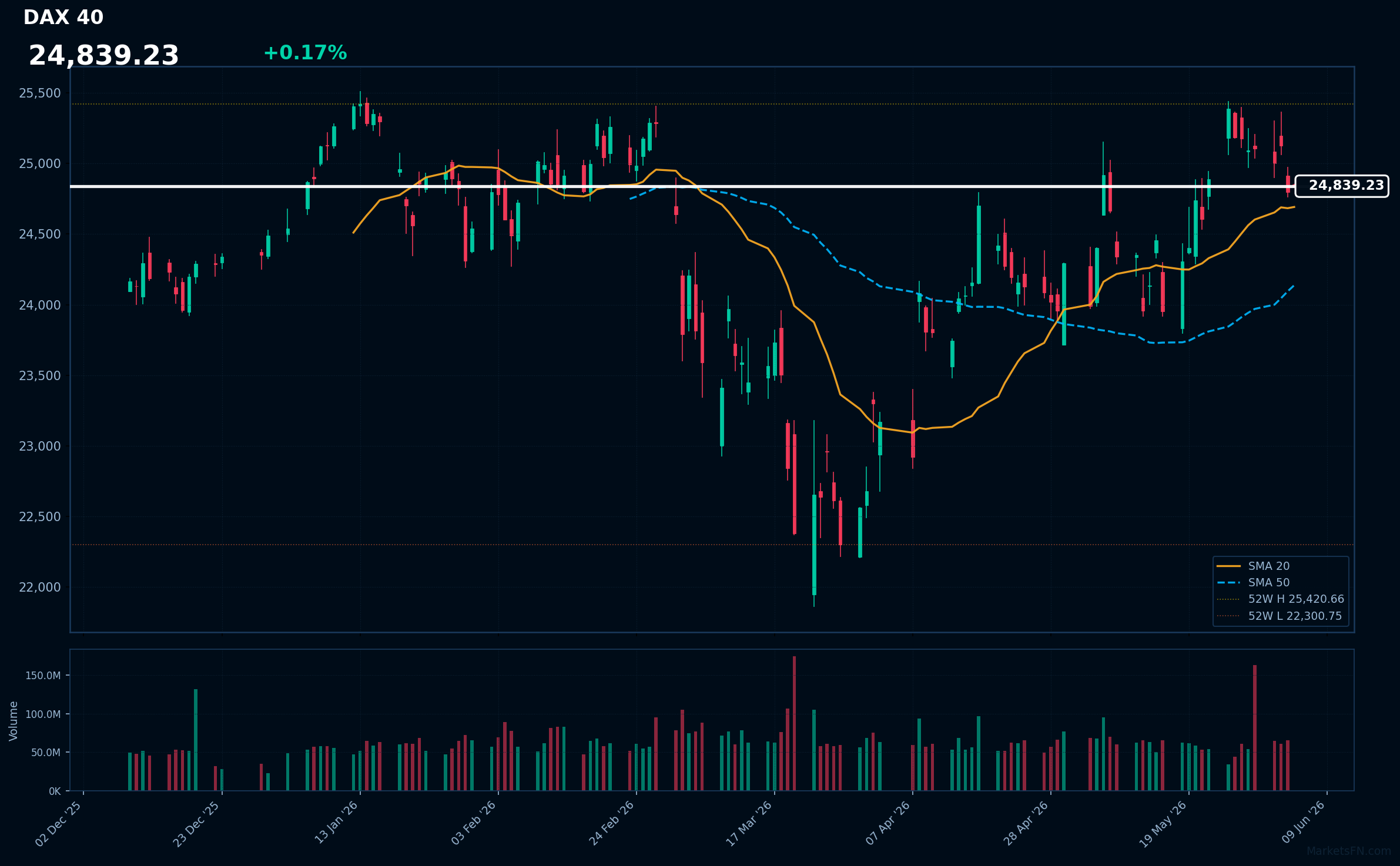
Task: Click the 24,500 price axis label
Action: (40, 234)
